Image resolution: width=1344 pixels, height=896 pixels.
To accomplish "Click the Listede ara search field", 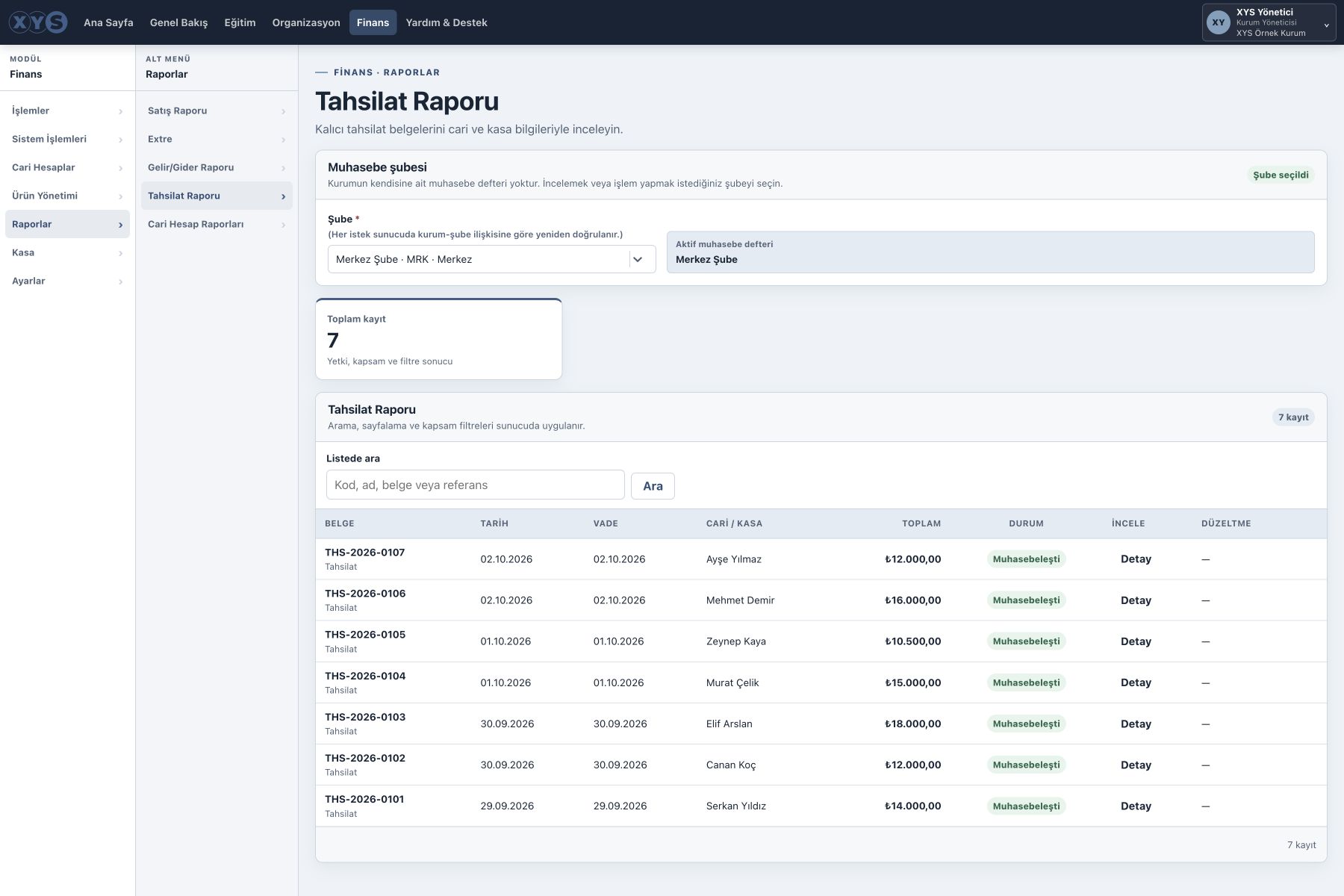I will [476, 485].
